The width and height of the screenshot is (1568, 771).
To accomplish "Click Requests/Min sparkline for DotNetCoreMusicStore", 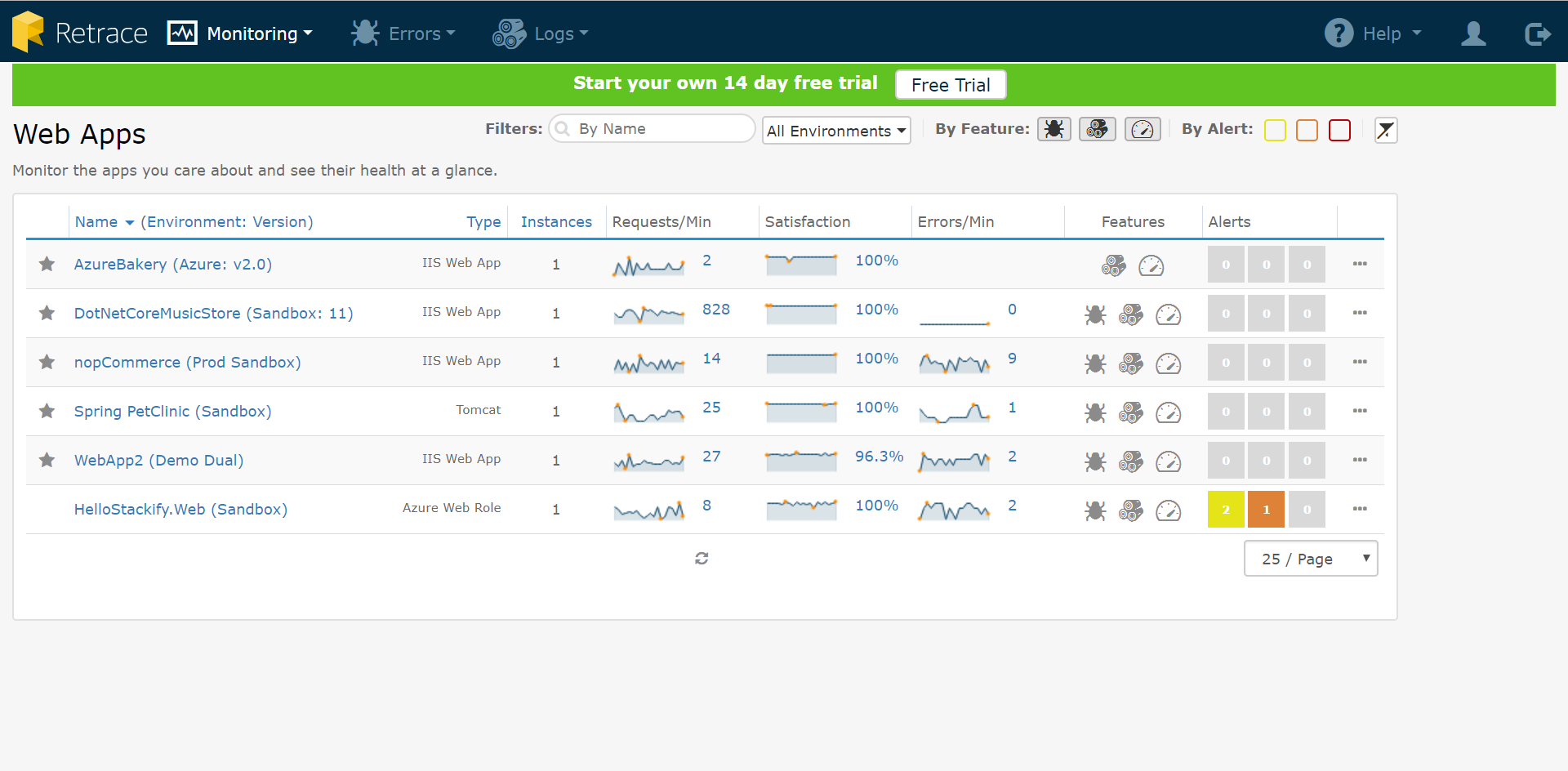I will [649, 314].
